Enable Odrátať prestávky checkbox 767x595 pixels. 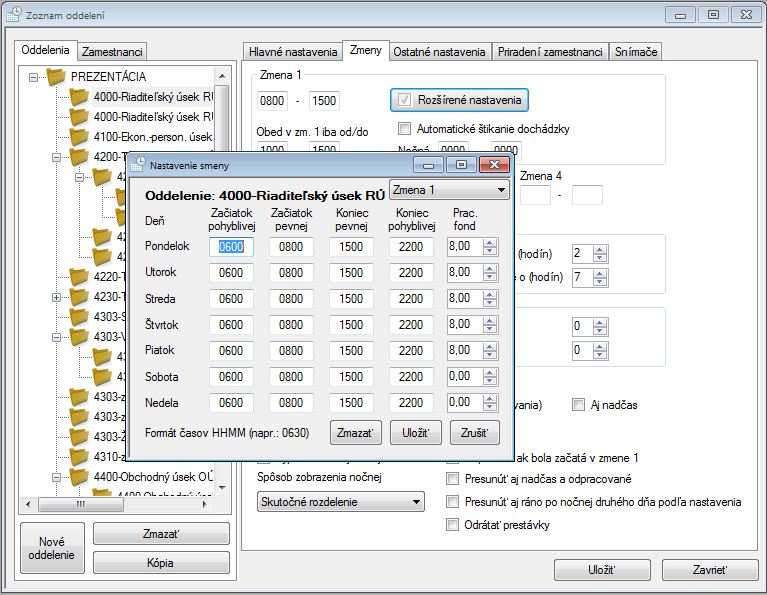pos(452,525)
